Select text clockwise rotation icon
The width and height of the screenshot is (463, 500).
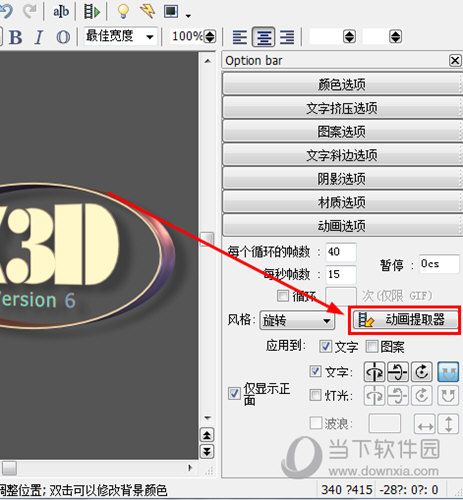click(422, 372)
